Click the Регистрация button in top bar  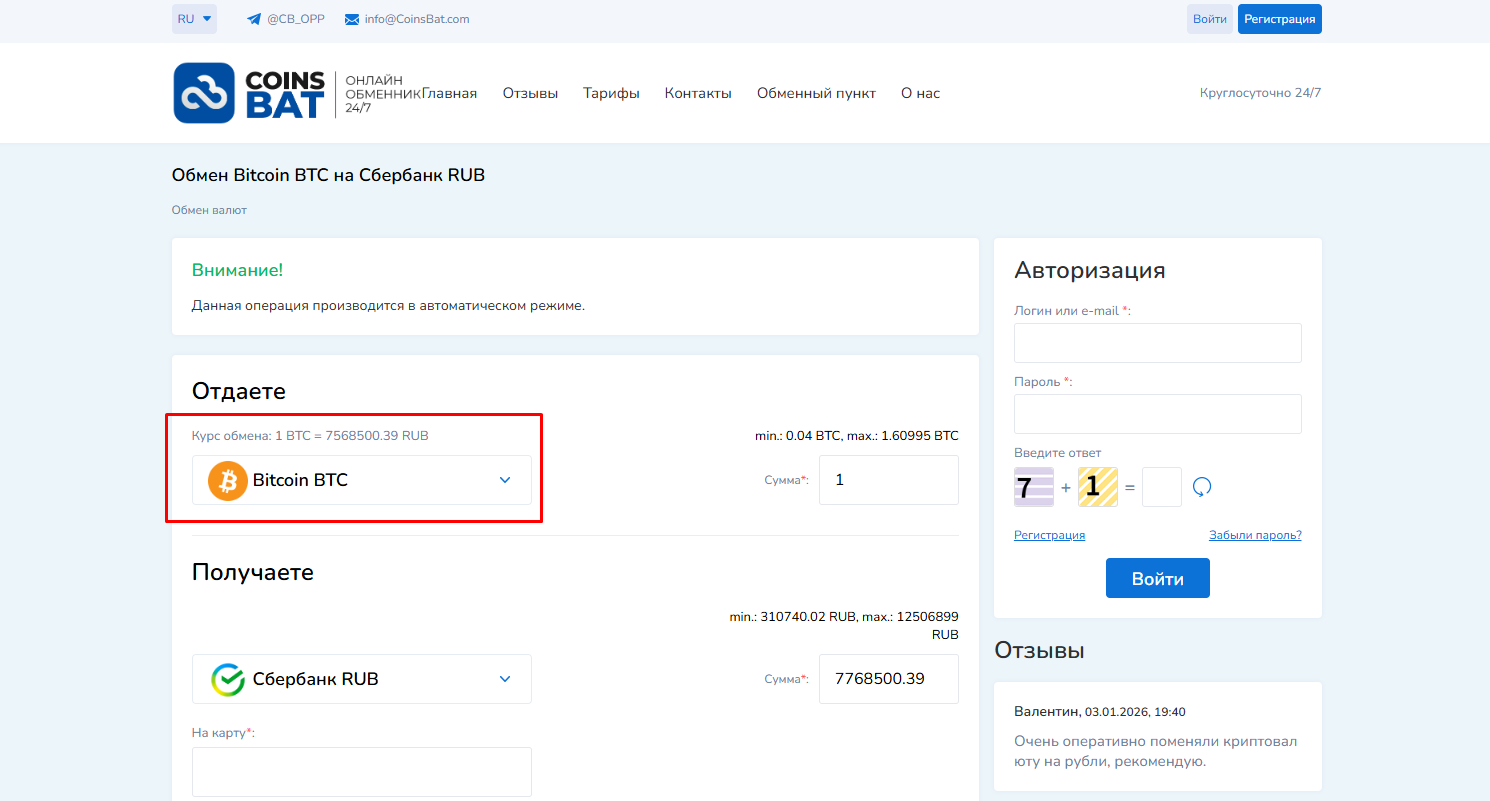[1279, 19]
